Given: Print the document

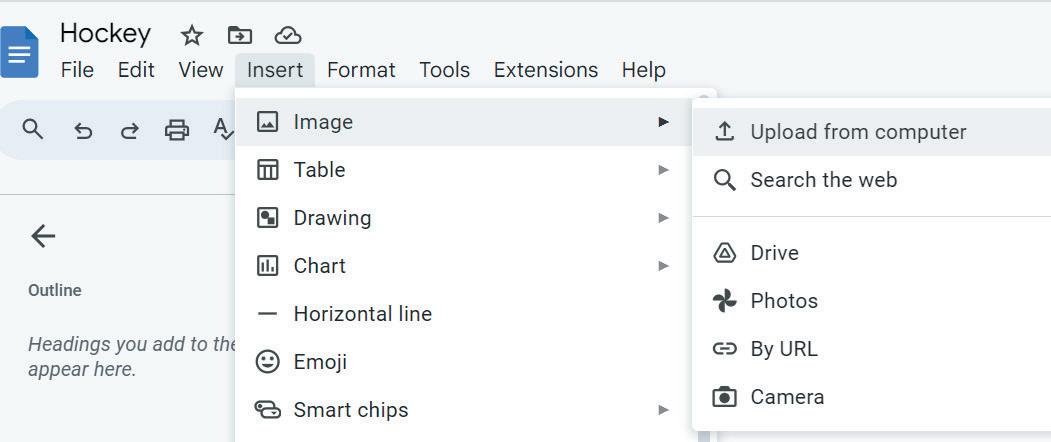Looking at the screenshot, I should tap(177, 130).
